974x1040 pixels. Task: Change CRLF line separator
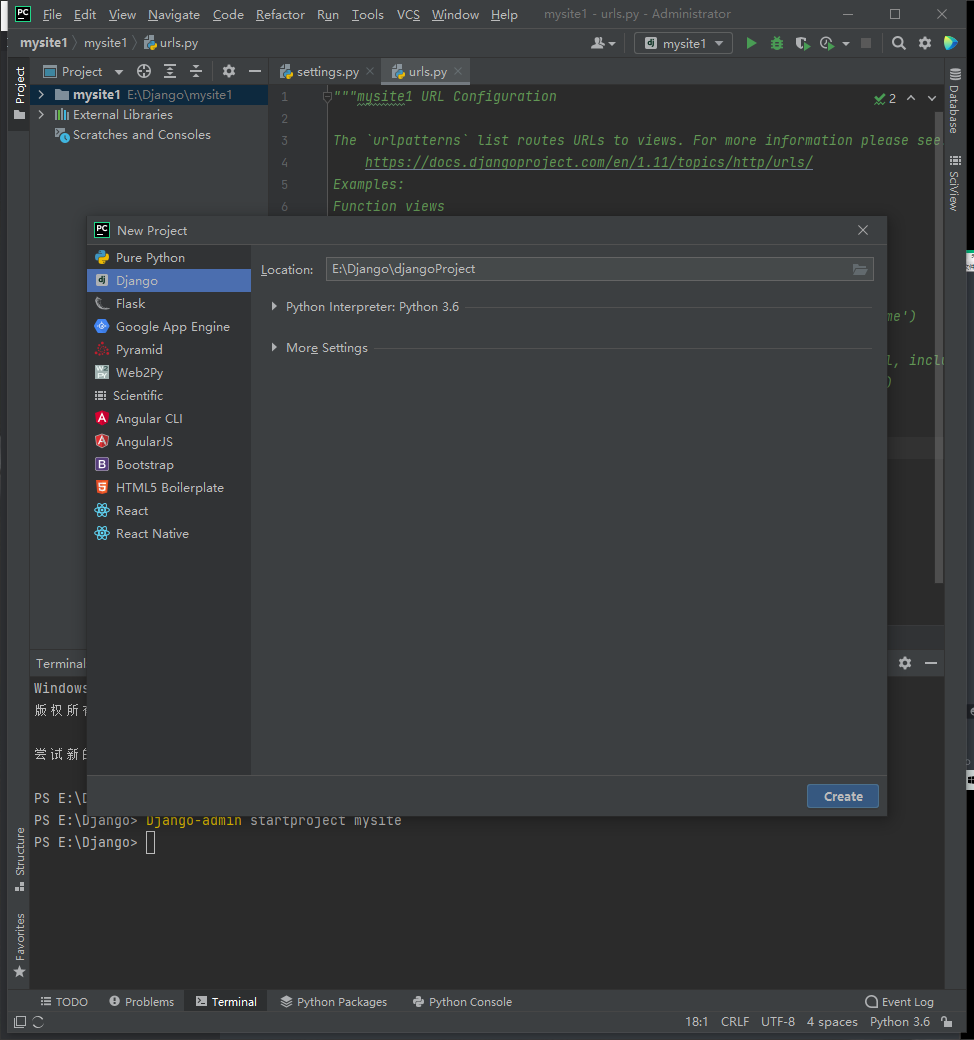tap(734, 1022)
